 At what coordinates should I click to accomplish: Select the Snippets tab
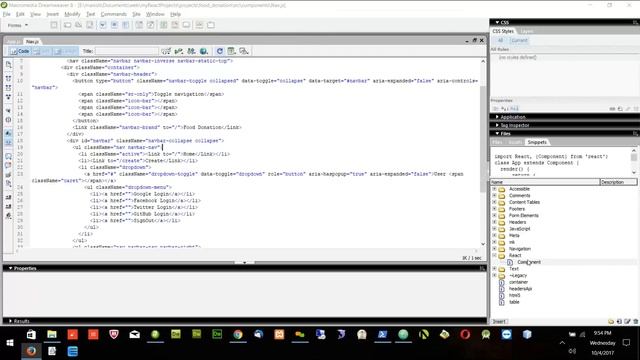click(x=537, y=142)
